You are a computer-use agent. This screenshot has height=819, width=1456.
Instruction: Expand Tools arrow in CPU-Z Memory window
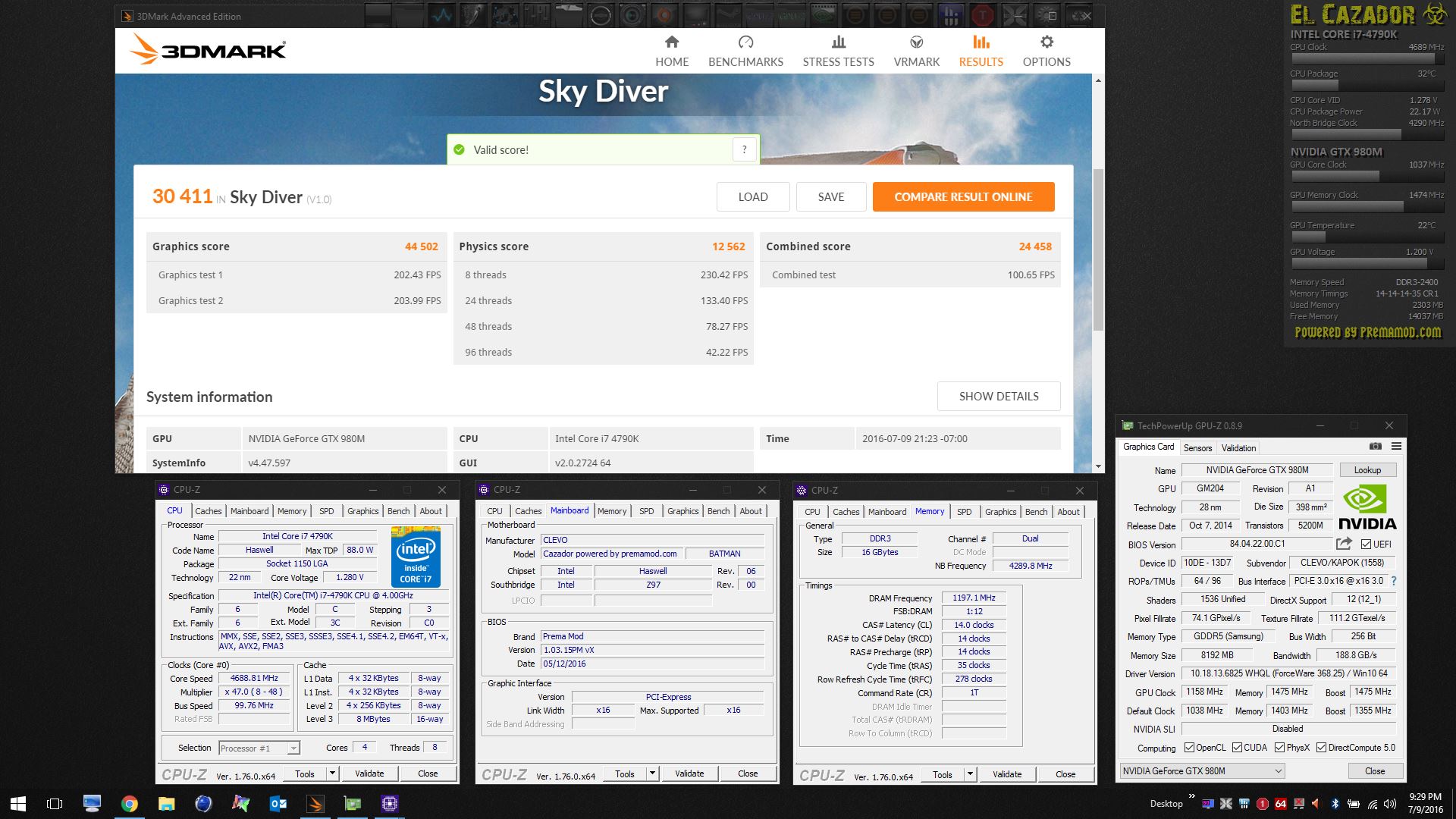tap(969, 774)
